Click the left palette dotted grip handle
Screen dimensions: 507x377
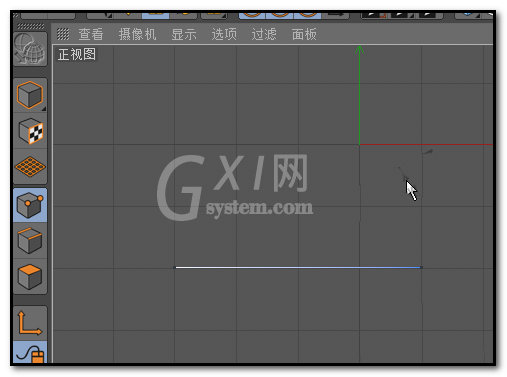pos(30,26)
